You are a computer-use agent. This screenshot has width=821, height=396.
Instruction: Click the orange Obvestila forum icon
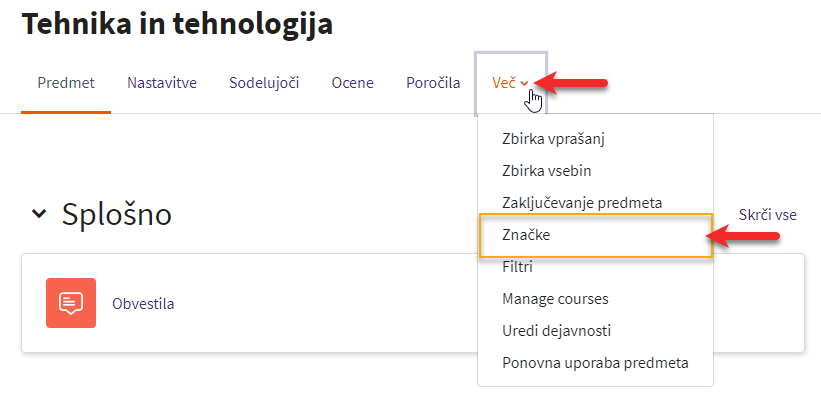[x=71, y=303]
